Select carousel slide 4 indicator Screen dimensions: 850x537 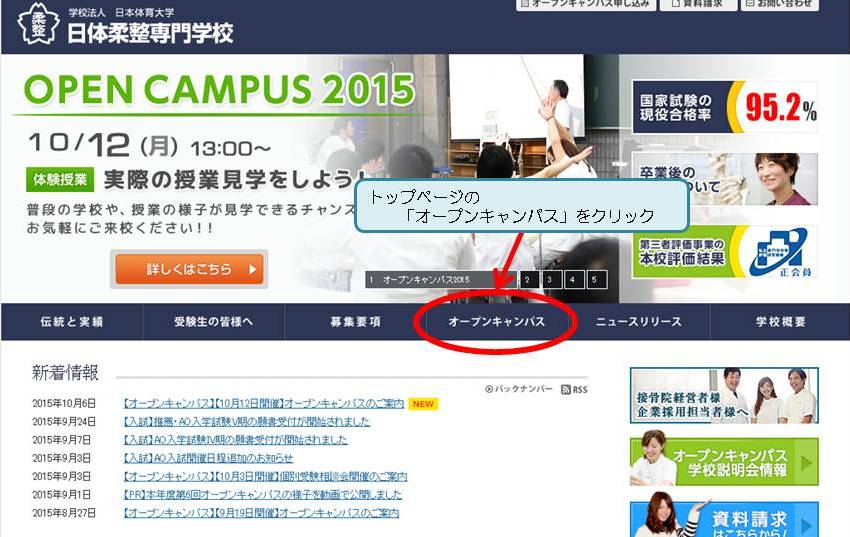tap(573, 280)
